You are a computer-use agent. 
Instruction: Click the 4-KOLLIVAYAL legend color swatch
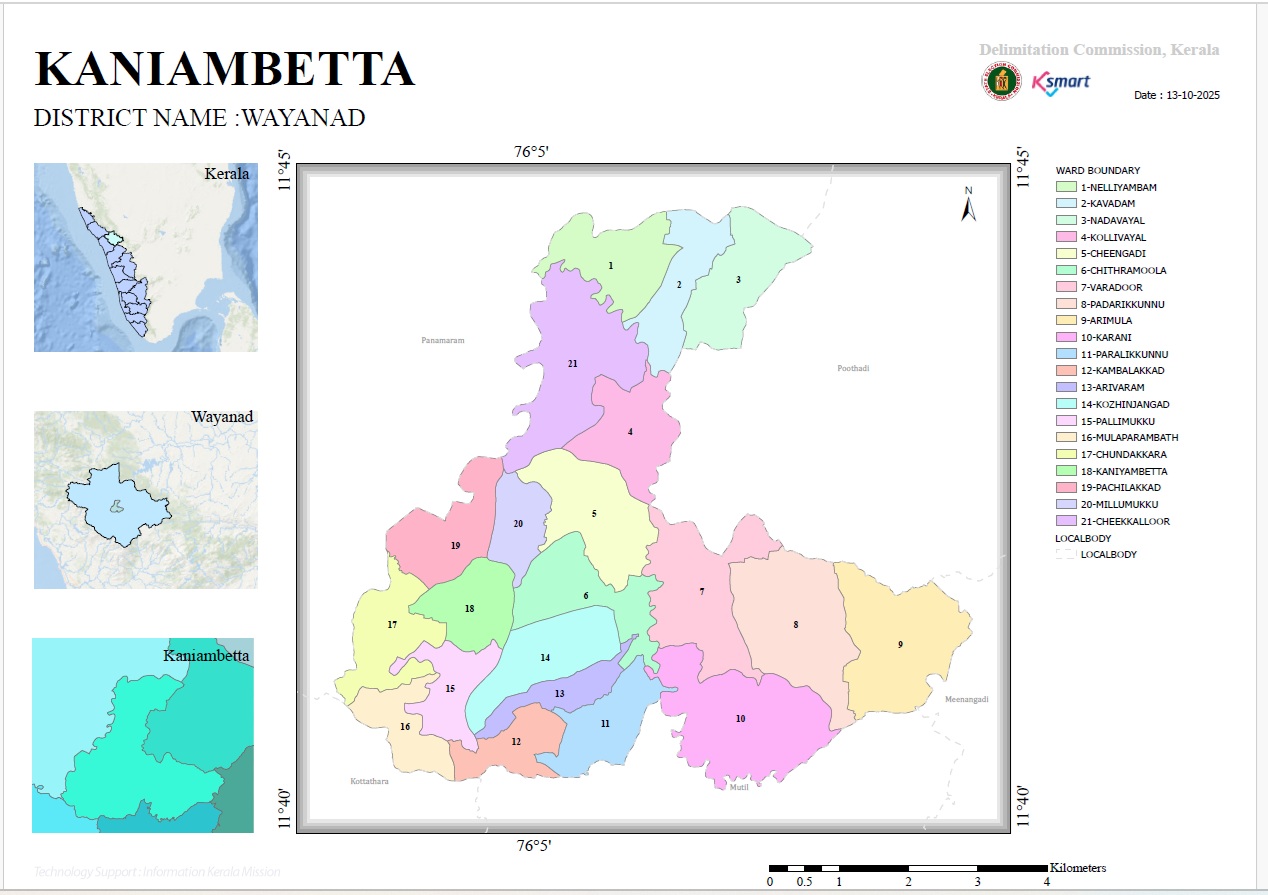point(1066,237)
